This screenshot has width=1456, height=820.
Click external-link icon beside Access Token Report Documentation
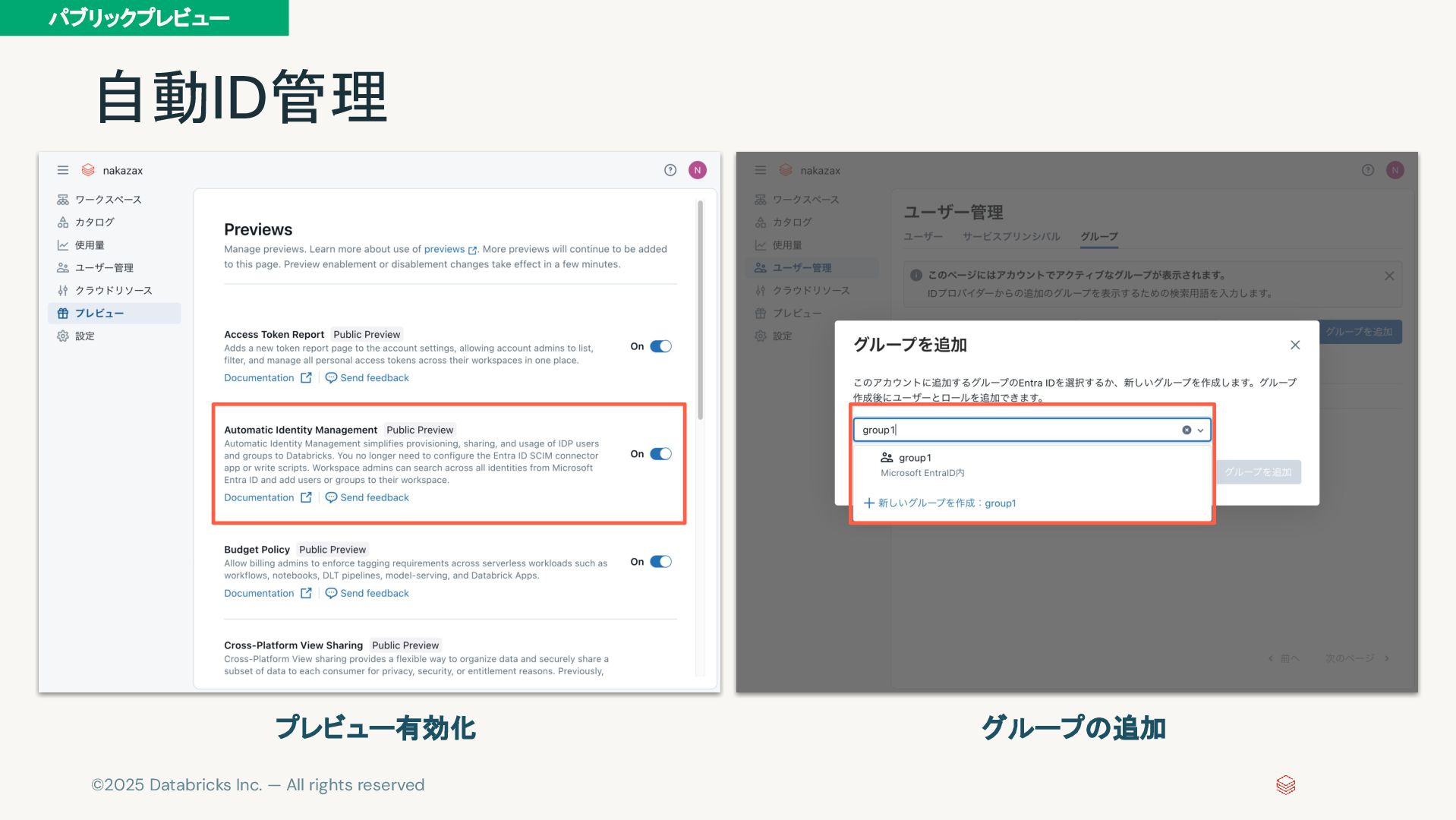pos(306,378)
